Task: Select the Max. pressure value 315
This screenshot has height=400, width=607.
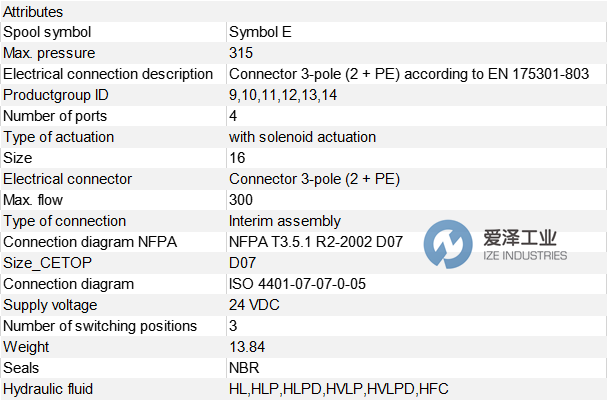Action: 241,53
